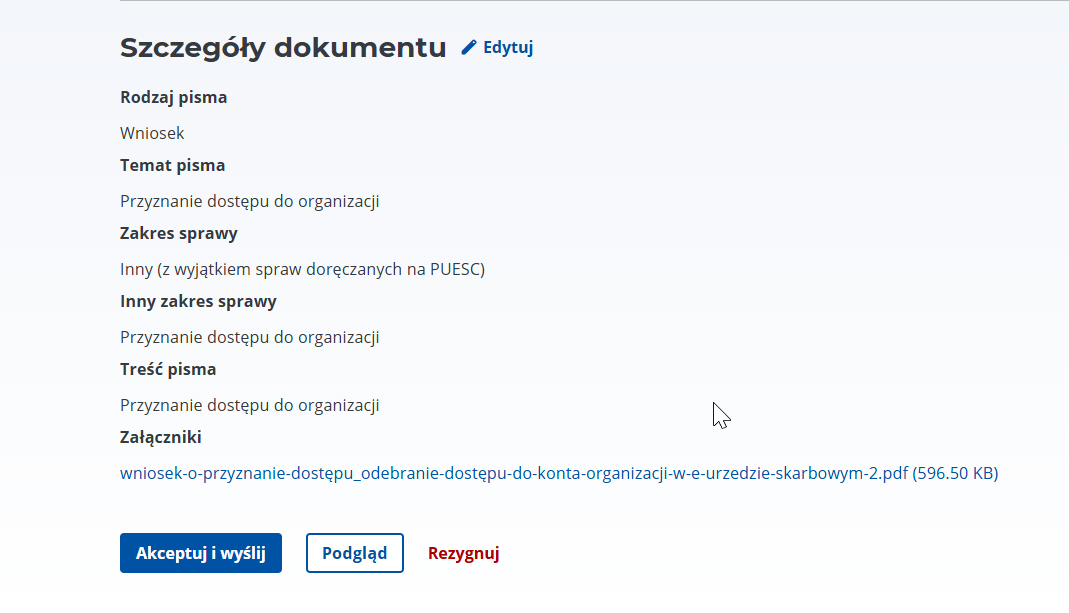Screen dimensions: 1069x613
Task: Open the attached wniosek PDF file link
Action: tap(514, 473)
